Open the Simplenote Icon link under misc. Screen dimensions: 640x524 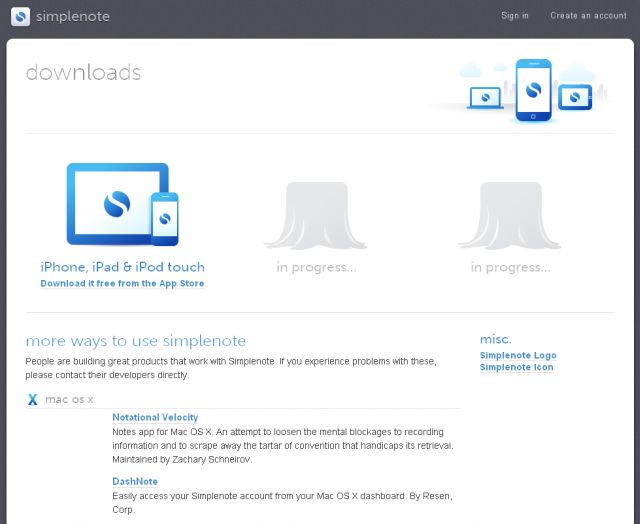coord(516,367)
